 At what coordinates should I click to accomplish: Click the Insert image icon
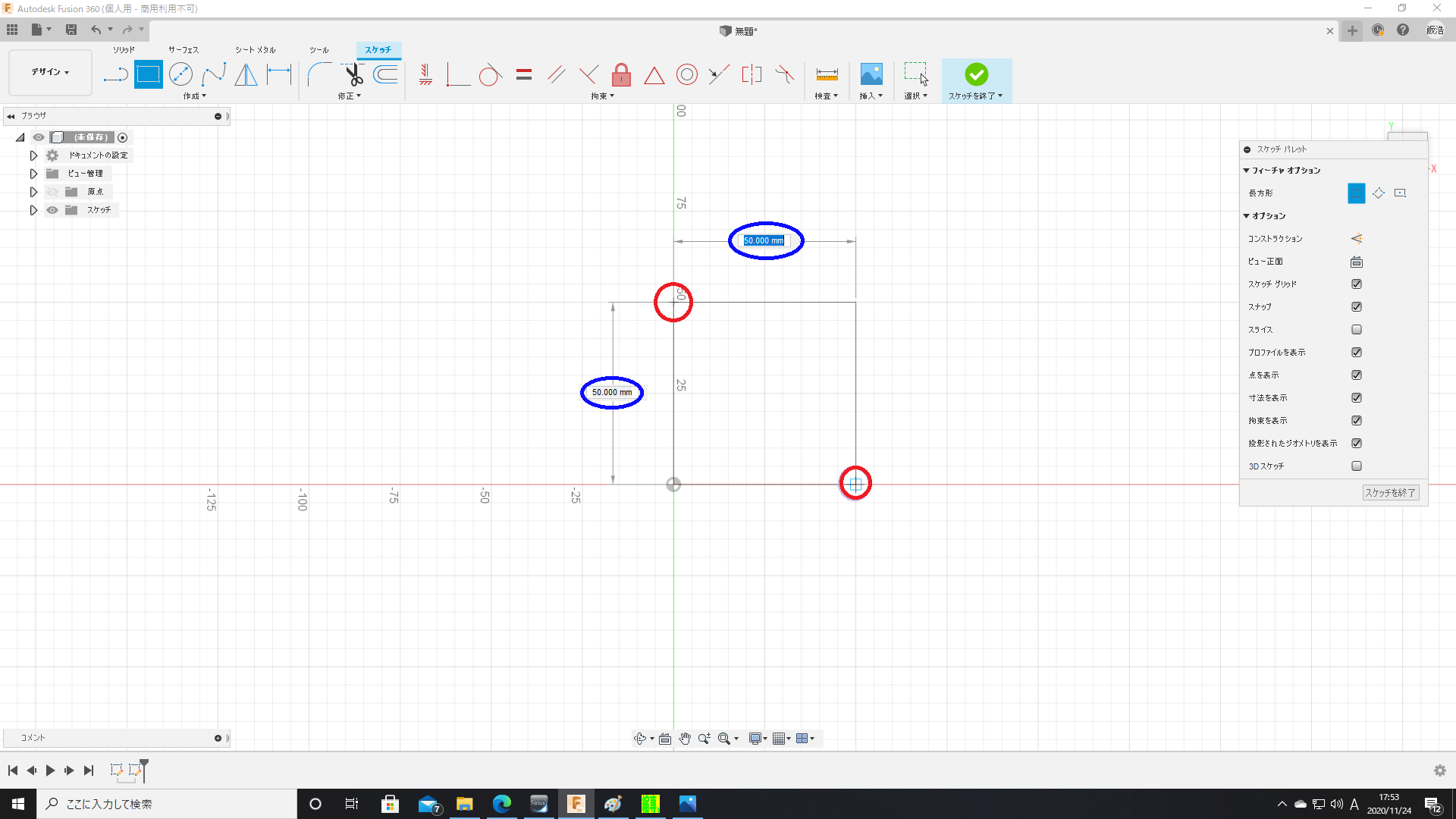pos(871,74)
